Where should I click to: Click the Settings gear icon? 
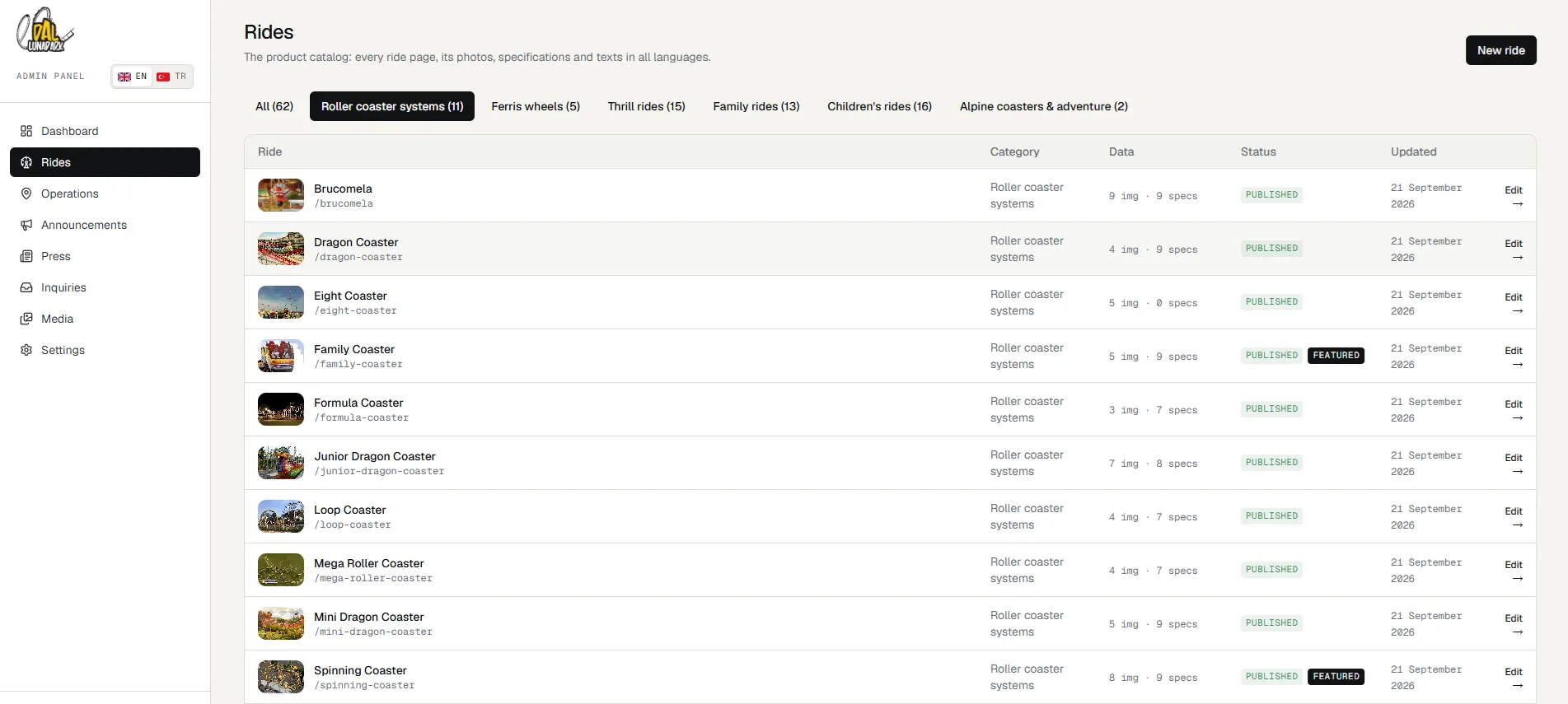tap(26, 350)
